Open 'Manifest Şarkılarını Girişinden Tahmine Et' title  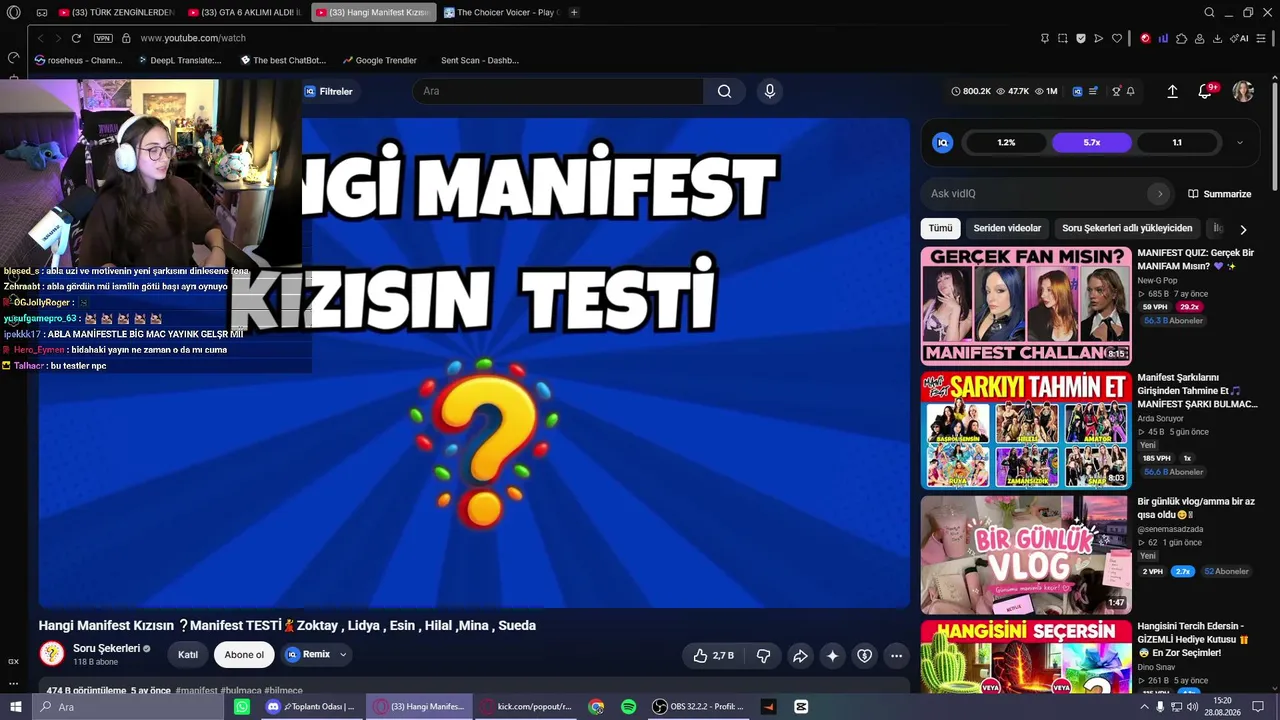tap(1197, 391)
